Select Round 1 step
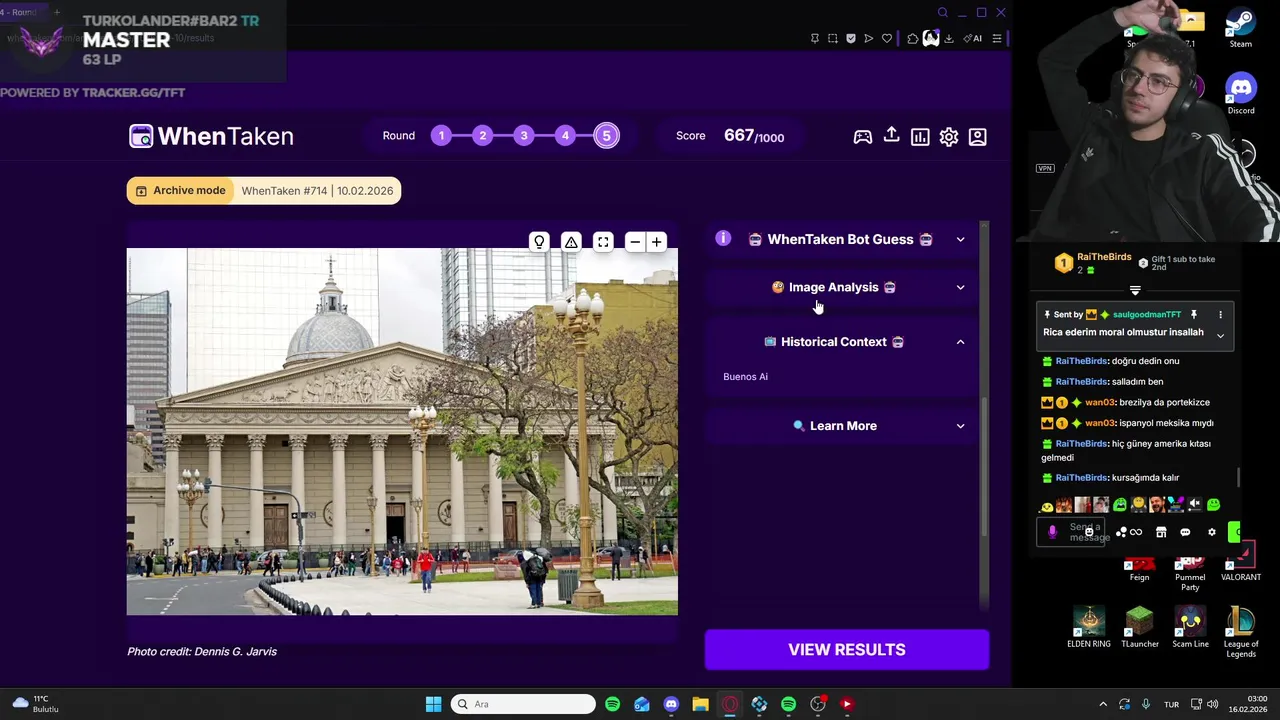 coord(441,136)
